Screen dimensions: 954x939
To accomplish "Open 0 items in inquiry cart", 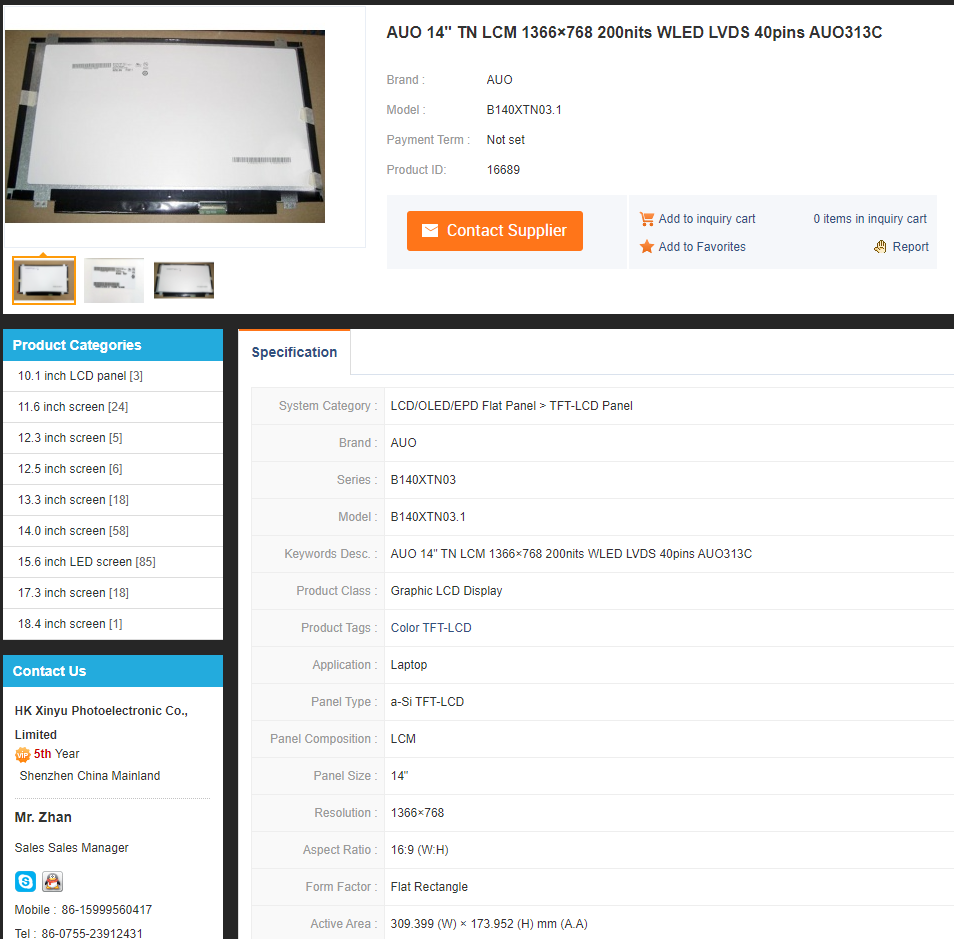I will click(x=869, y=218).
